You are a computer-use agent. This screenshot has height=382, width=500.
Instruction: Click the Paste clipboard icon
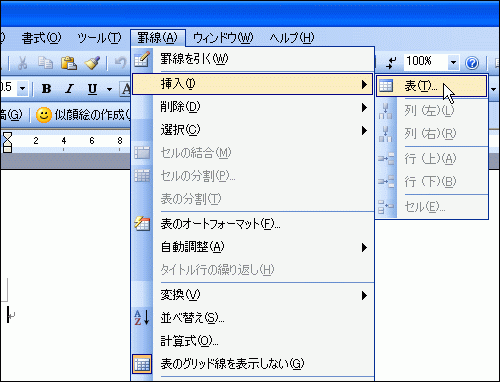[x=69, y=63]
